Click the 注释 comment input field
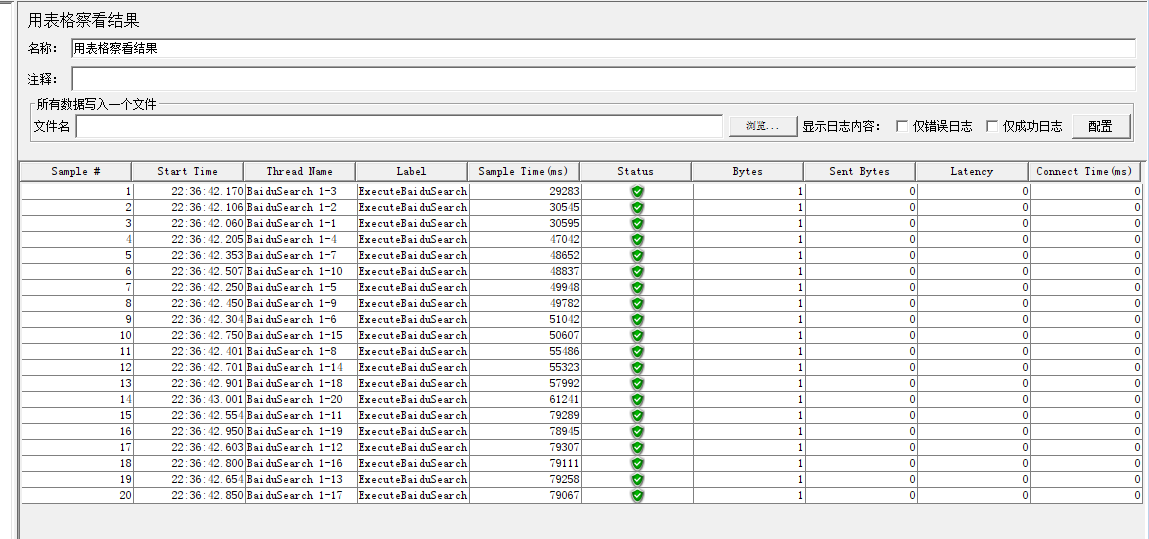 click(603, 79)
